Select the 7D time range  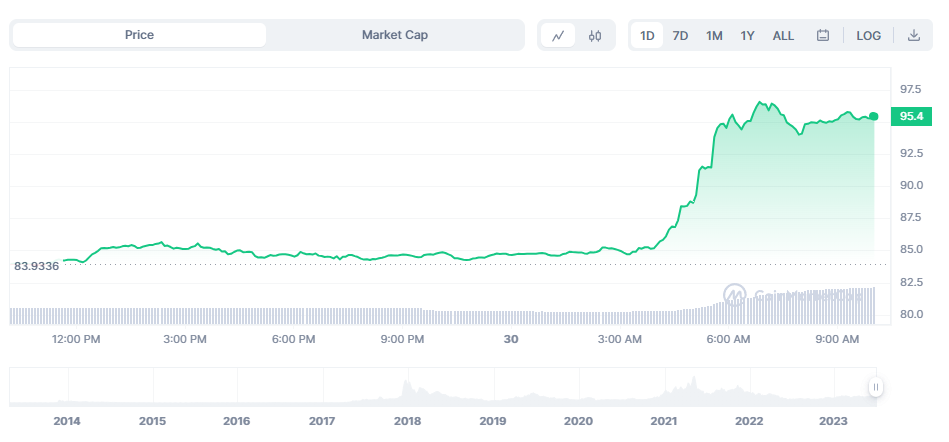(680, 35)
